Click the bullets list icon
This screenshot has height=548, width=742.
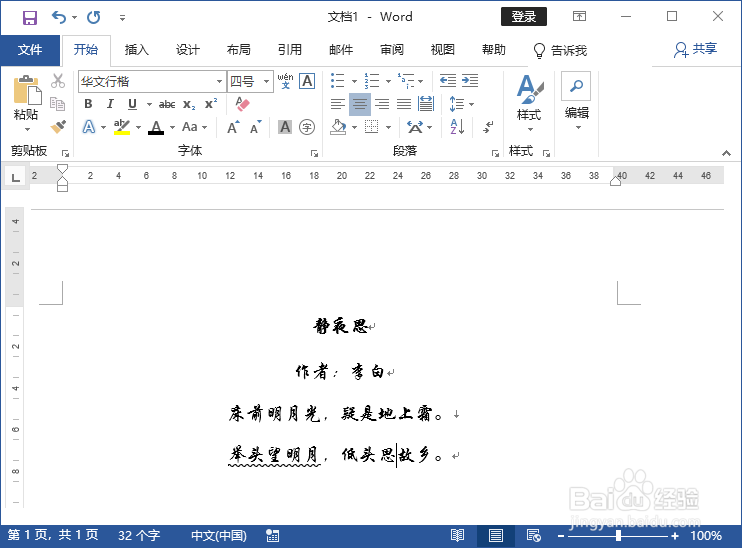(337, 81)
